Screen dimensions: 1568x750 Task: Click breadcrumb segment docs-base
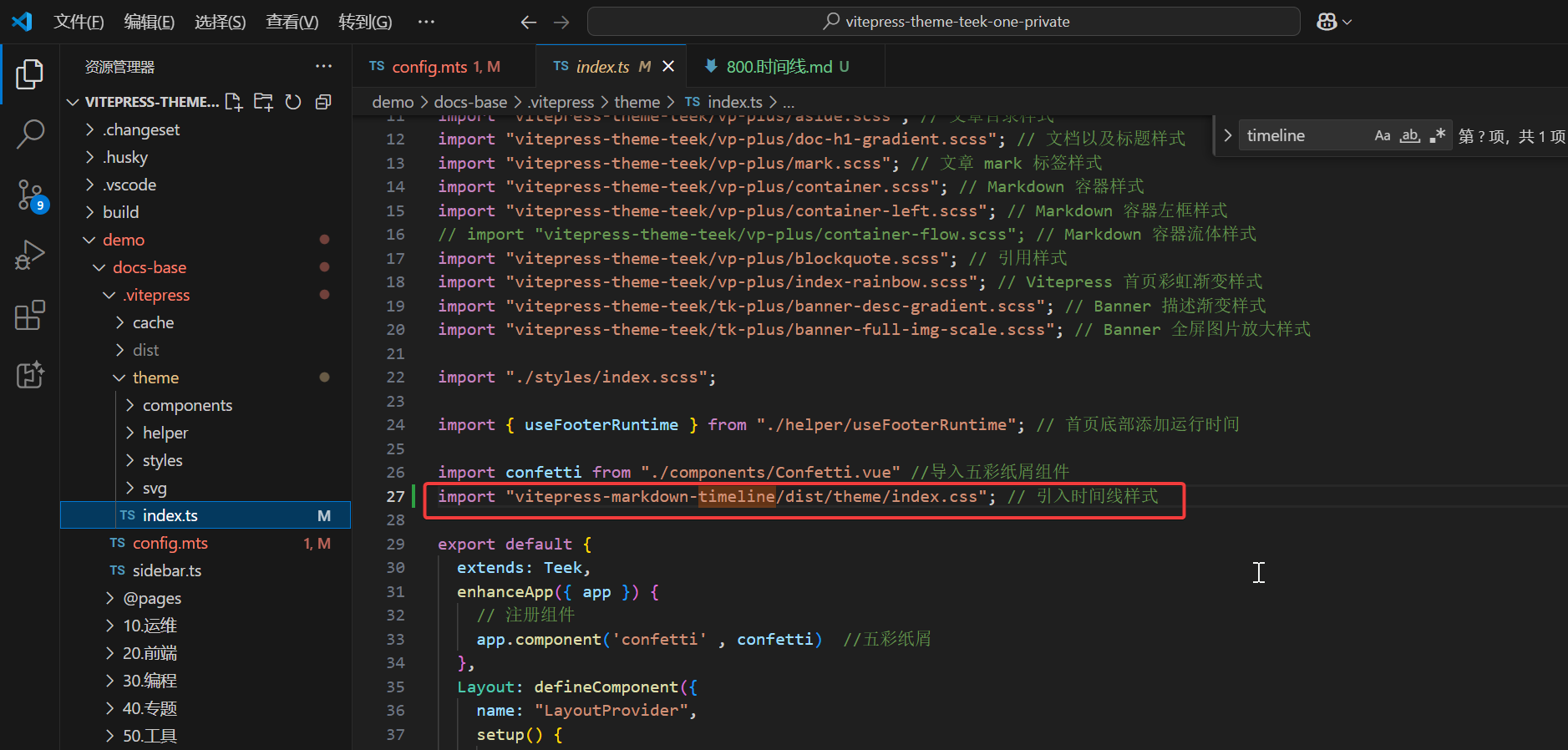coord(470,102)
